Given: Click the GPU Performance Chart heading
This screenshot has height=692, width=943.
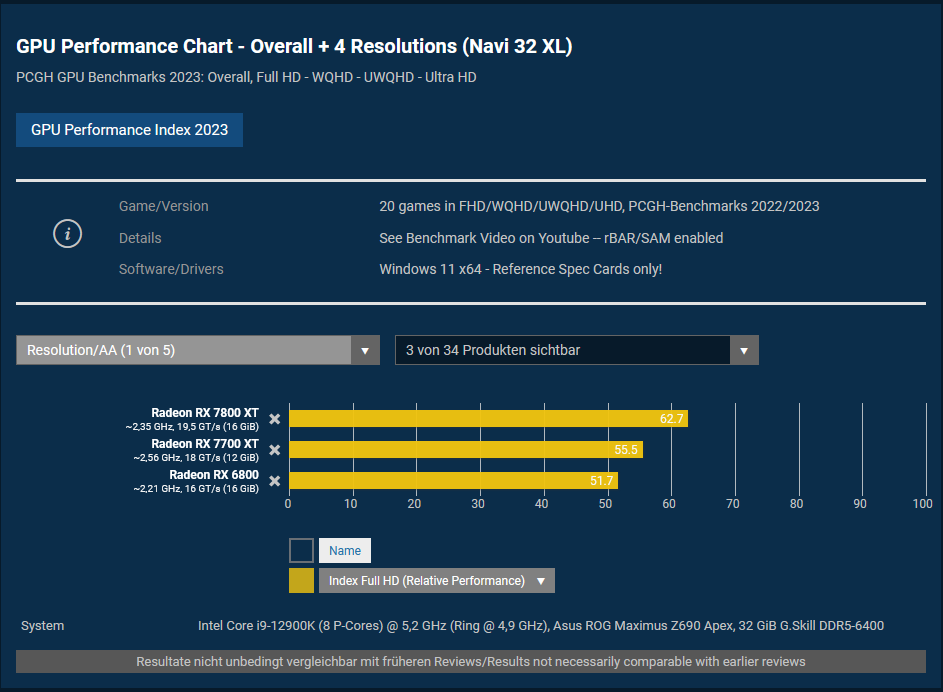Looking at the screenshot, I should 294,46.
